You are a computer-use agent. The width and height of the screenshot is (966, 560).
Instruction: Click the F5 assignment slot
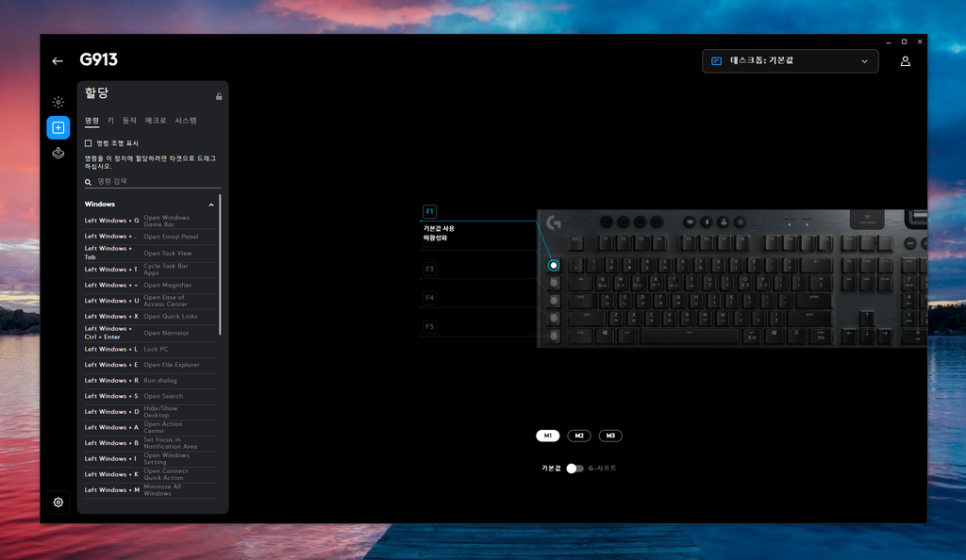click(429, 327)
